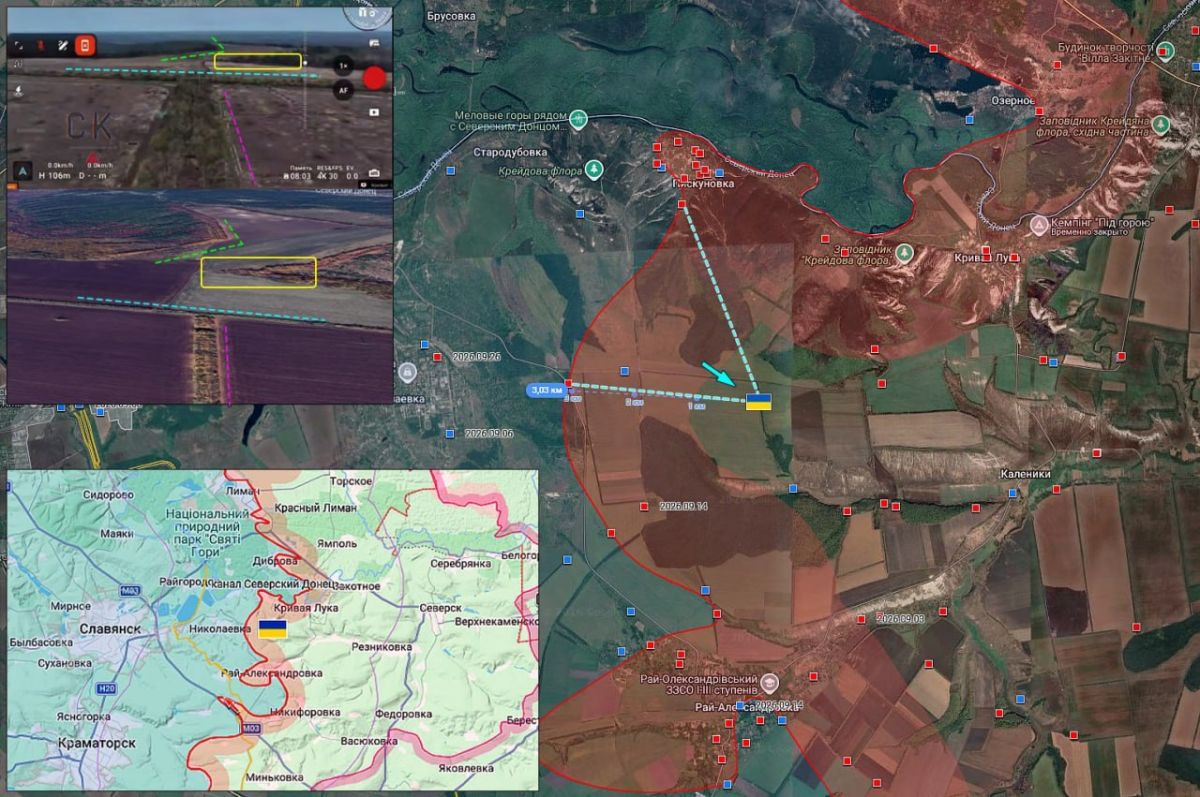Viewport: 1200px width, 797px height.
Task: Click the Стародубовка village label
Action: [x=510, y=152]
